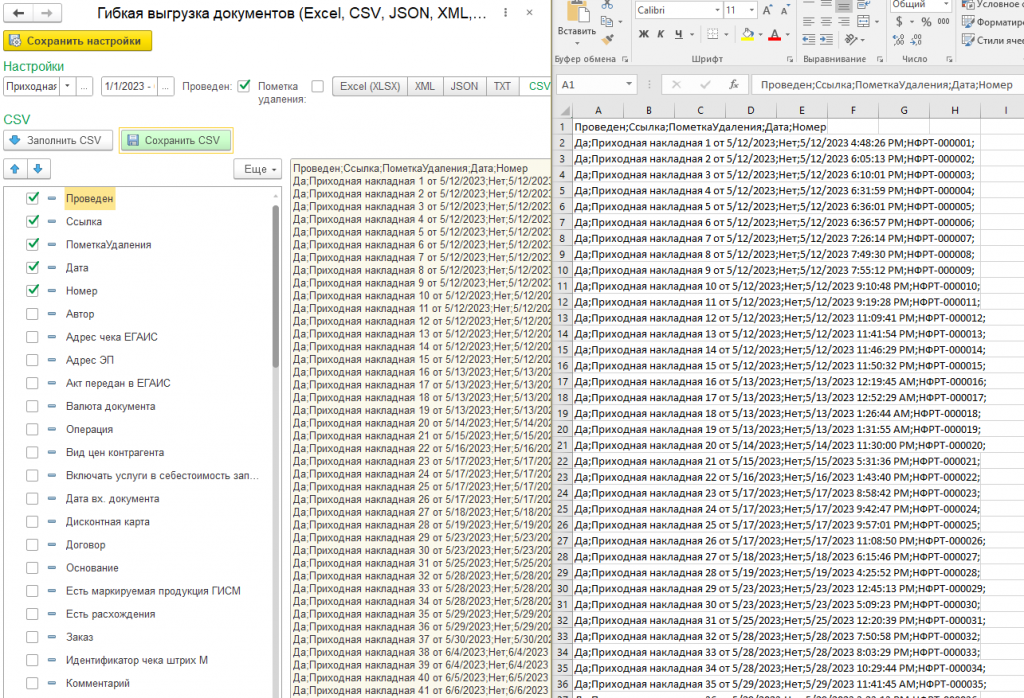Open the three-dot menu in the form title
Image resolution: width=1024 pixels, height=698 pixels.
pyautogui.click(x=505, y=12)
